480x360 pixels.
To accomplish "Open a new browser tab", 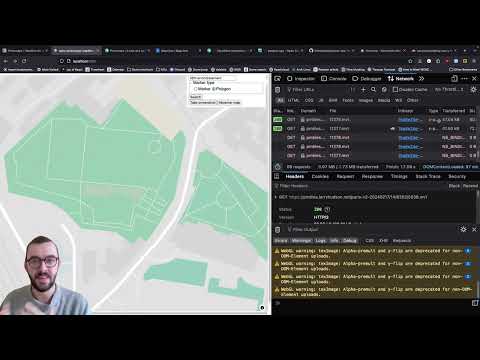I will click(465, 51).
